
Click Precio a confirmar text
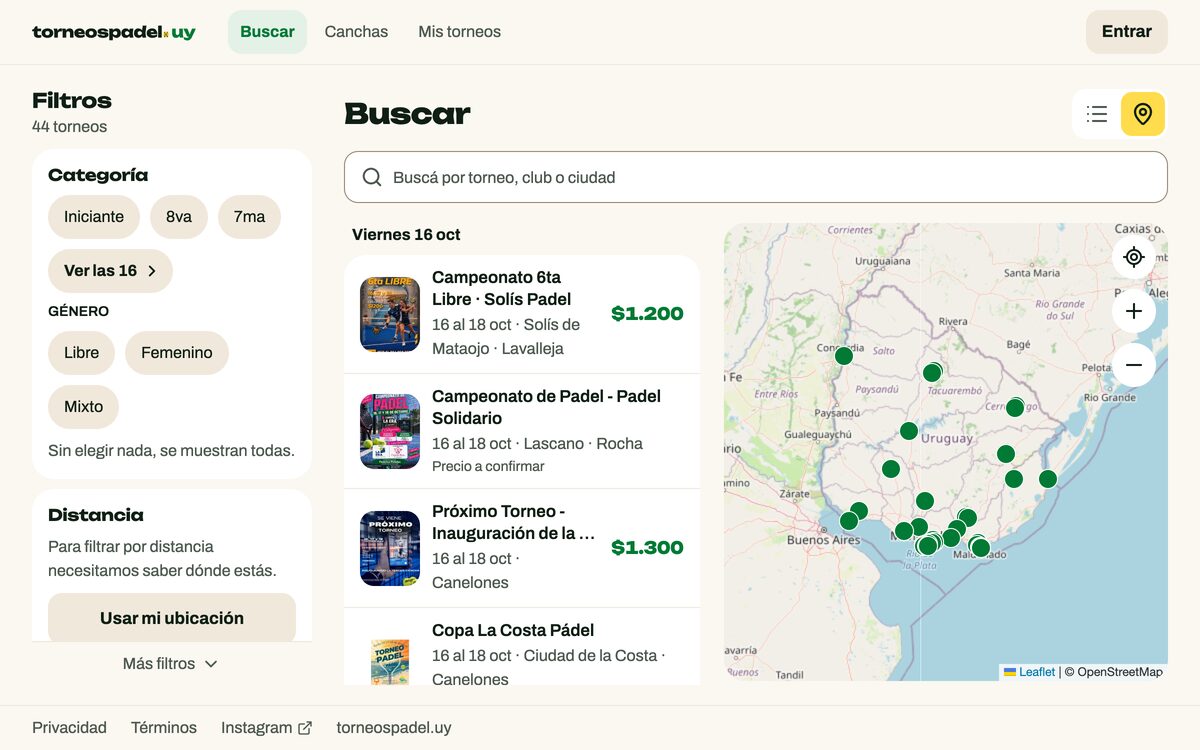[x=488, y=466]
